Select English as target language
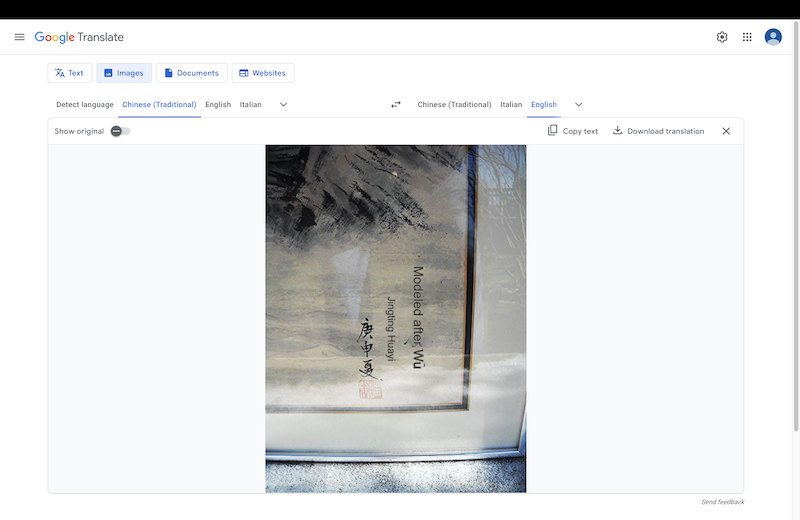The image size is (800, 520). (x=544, y=105)
